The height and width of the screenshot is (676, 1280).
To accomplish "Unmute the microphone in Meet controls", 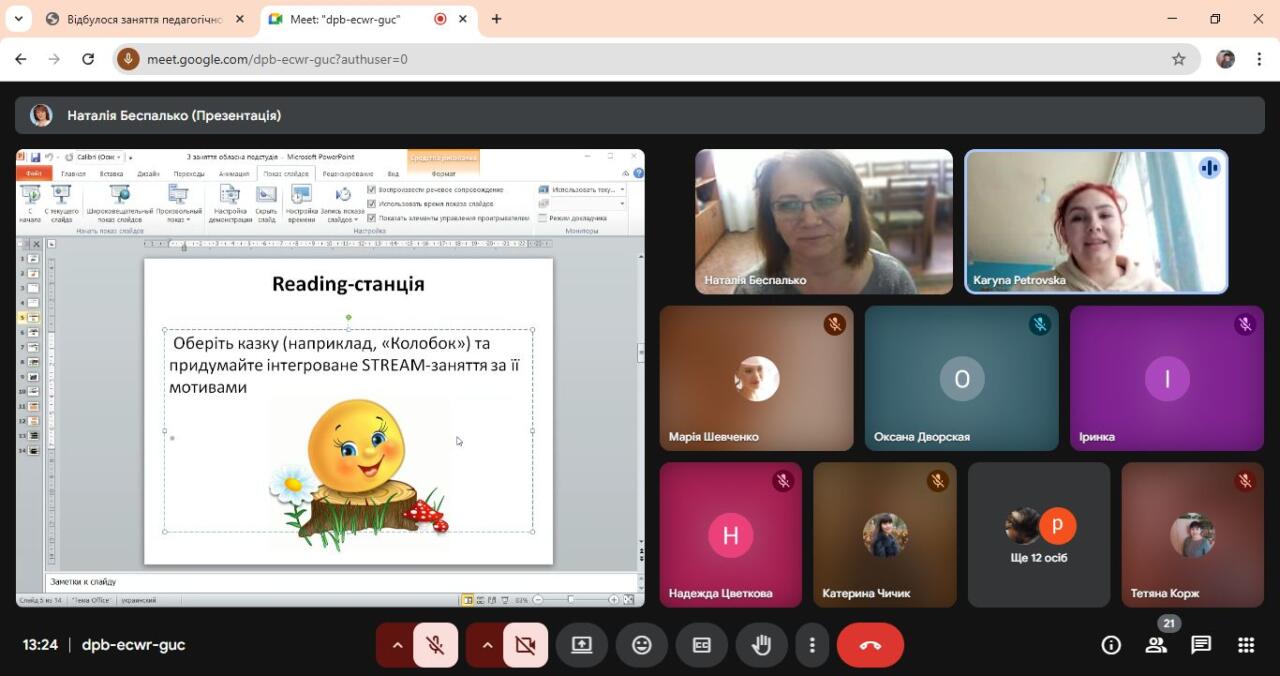I will coord(435,645).
